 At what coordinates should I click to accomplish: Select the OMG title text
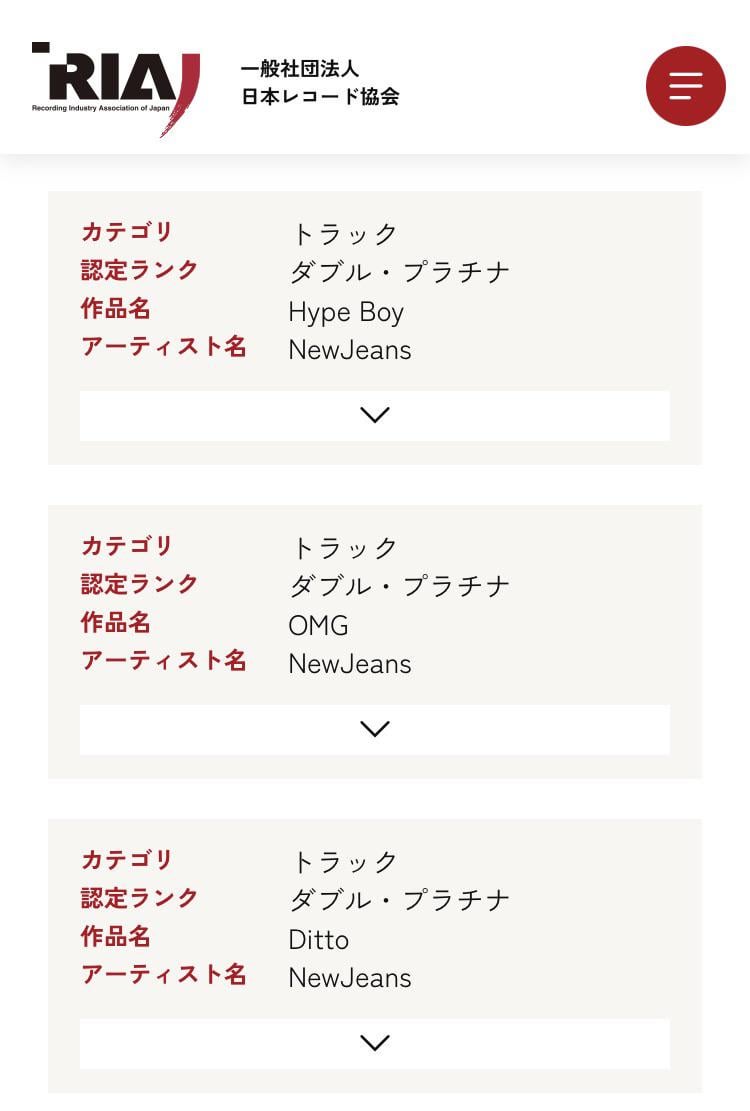[x=318, y=626]
